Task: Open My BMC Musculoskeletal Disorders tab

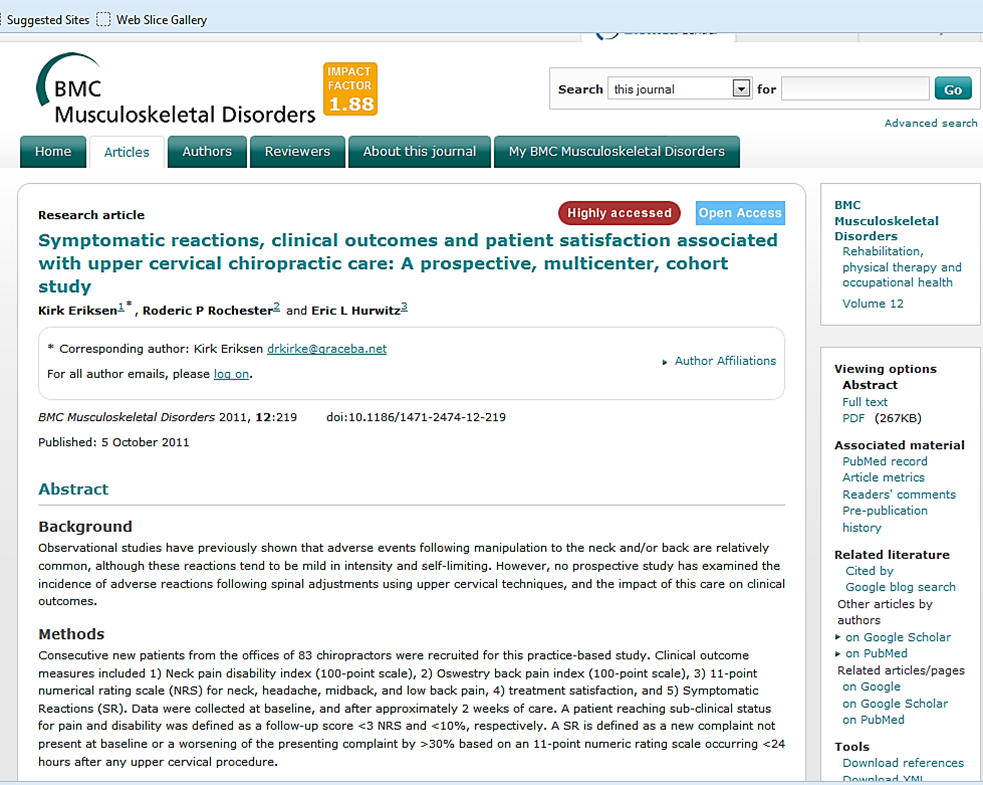Action: [616, 152]
